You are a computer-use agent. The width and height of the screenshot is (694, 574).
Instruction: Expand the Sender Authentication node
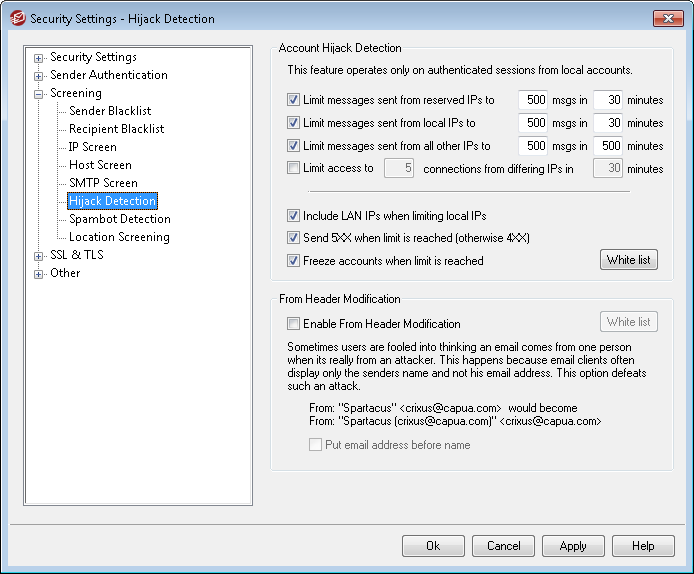(x=39, y=76)
